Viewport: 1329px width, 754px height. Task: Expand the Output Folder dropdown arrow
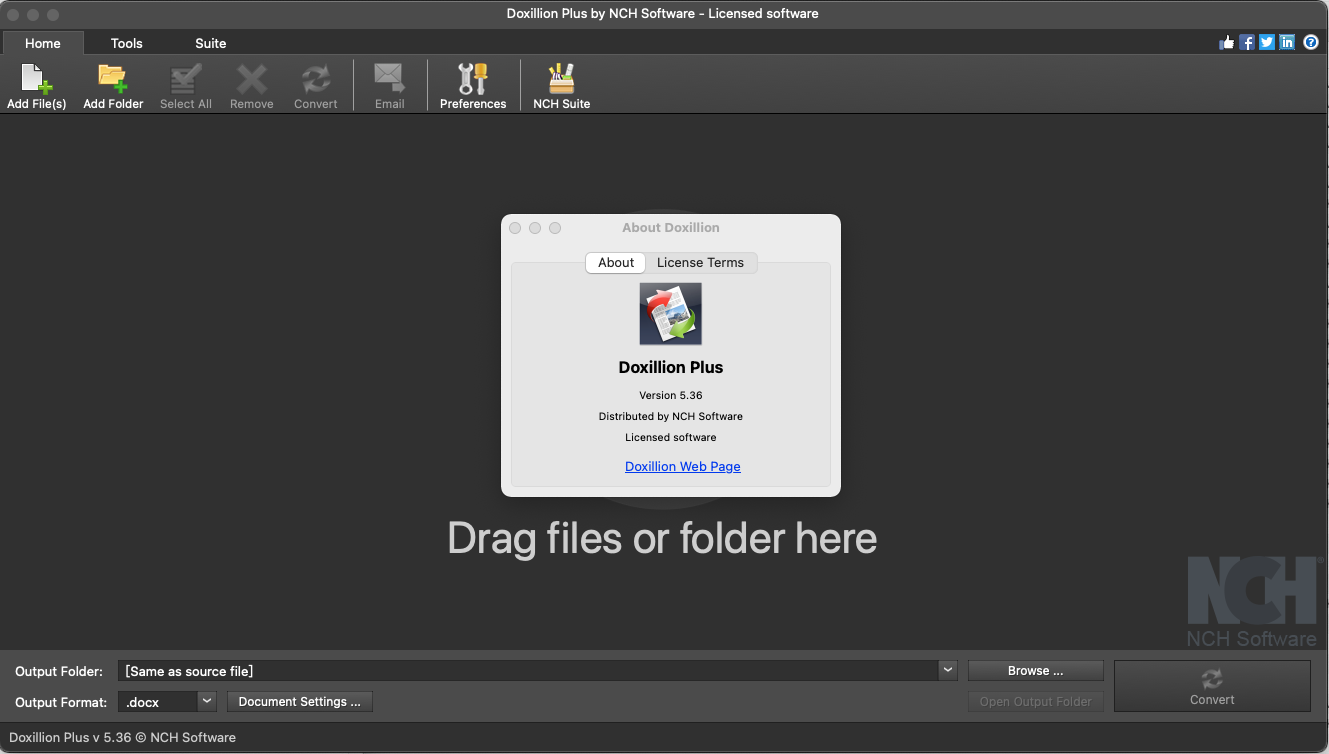coord(946,670)
